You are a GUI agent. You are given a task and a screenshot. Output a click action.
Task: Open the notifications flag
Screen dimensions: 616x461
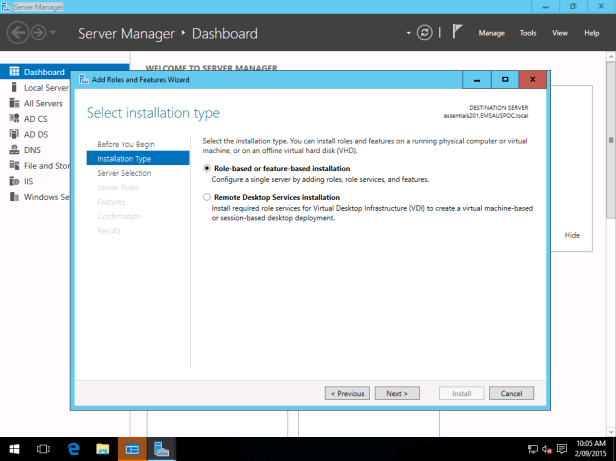click(456, 33)
